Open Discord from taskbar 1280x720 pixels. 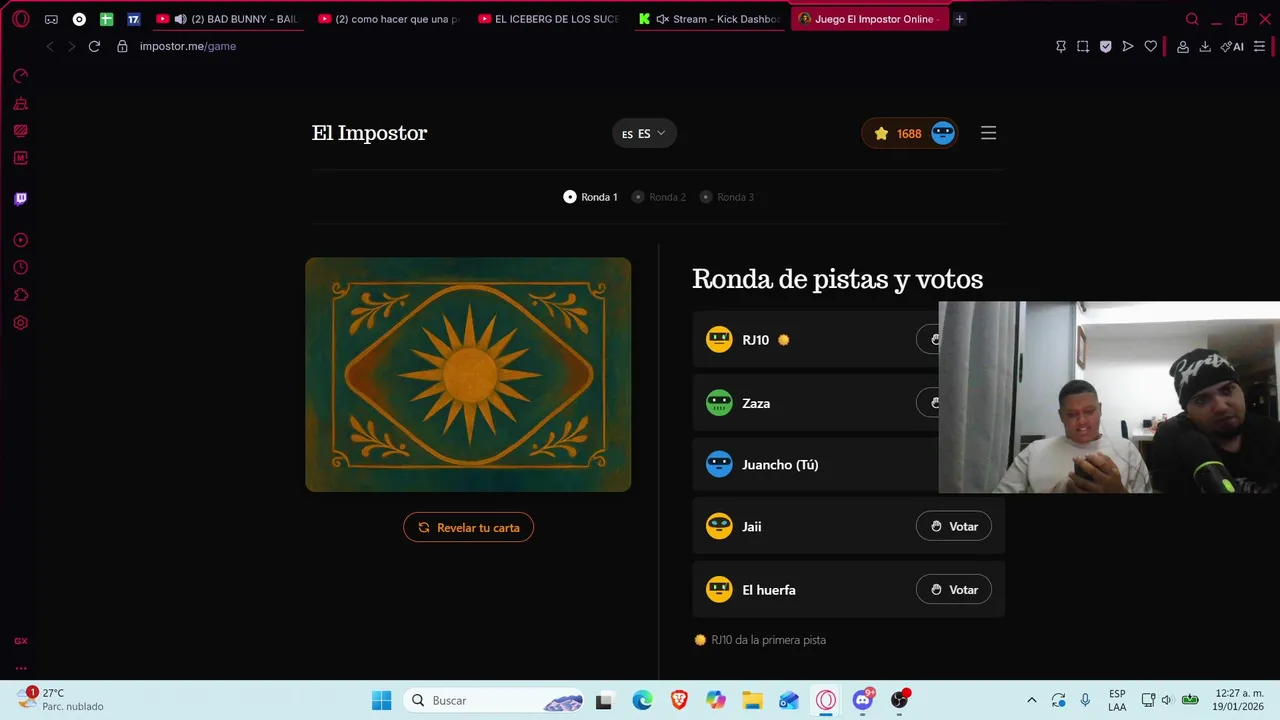(x=862, y=700)
